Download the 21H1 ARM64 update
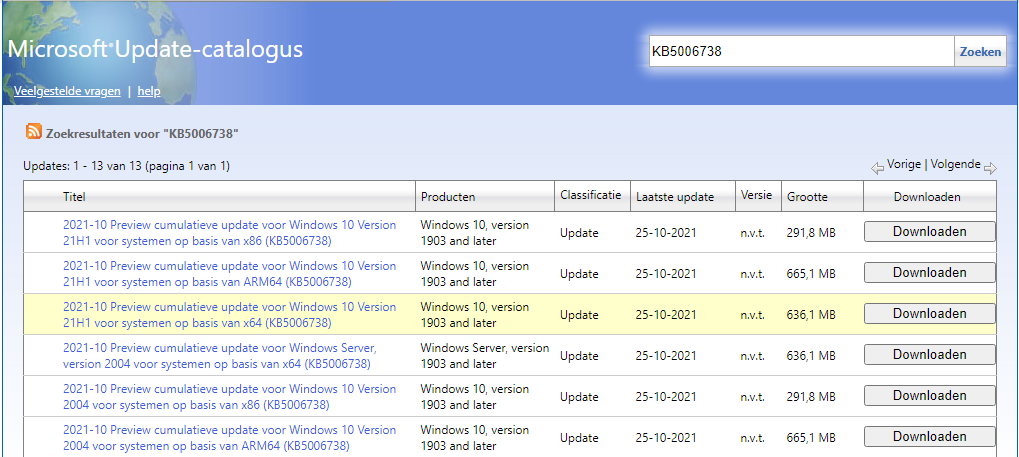The width and height of the screenshot is (1019, 457). tap(929, 272)
